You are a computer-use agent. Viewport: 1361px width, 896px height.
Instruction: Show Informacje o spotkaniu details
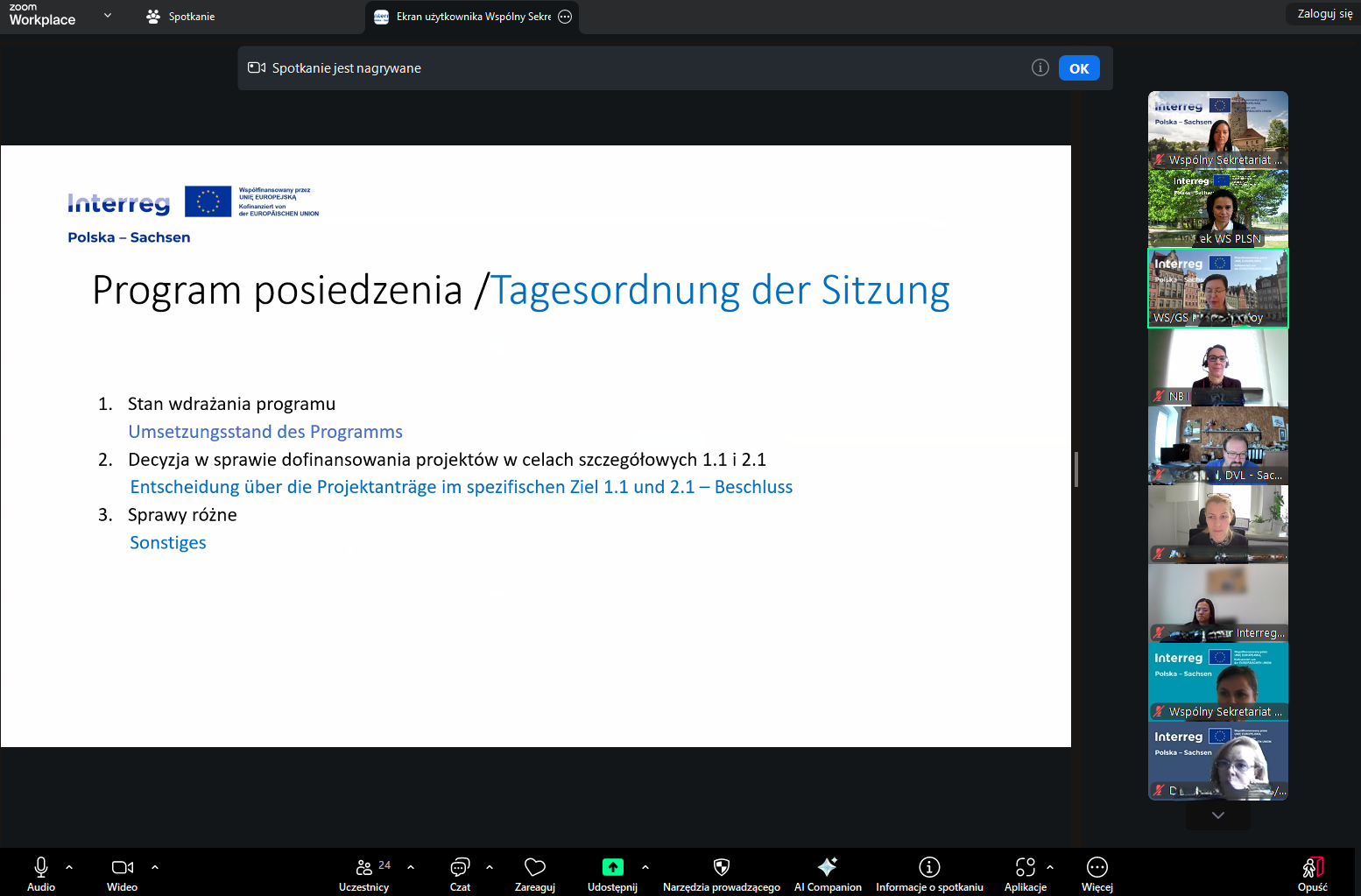point(929,873)
